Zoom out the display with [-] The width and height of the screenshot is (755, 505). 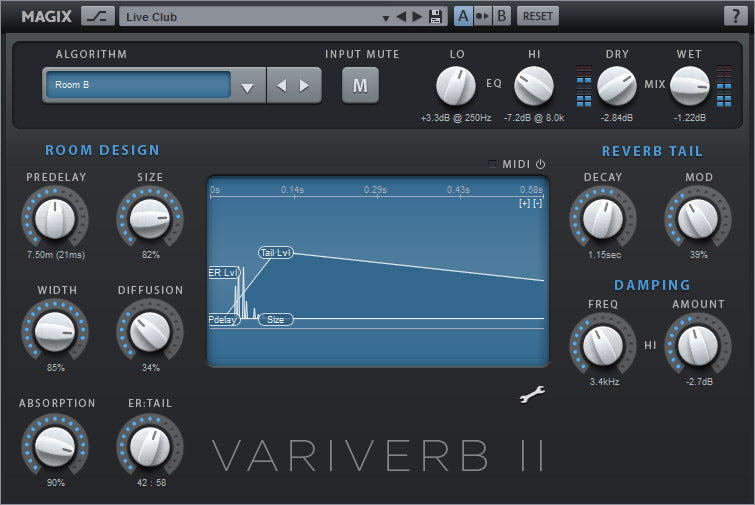click(538, 204)
